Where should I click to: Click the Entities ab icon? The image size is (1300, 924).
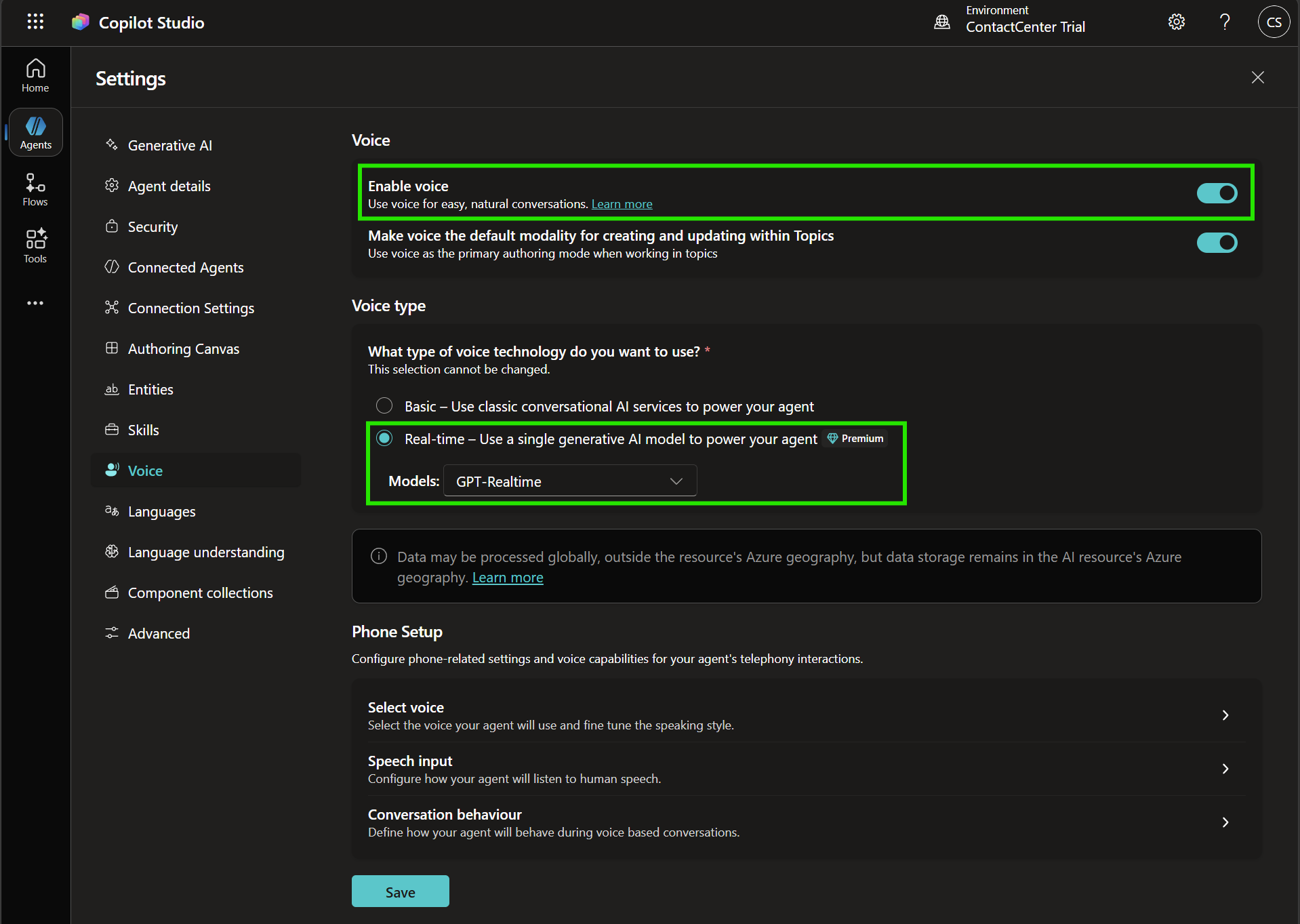click(x=112, y=388)
